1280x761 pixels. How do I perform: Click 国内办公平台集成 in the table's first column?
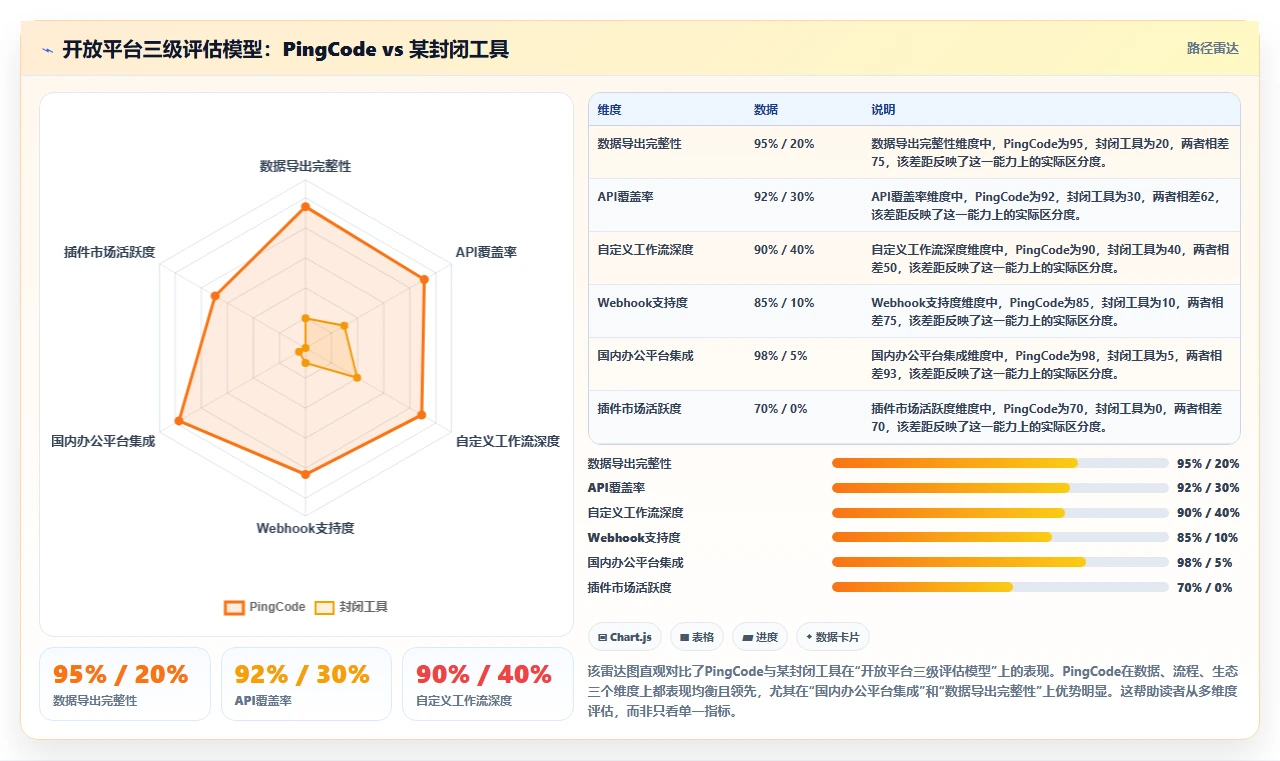point(645,356)
